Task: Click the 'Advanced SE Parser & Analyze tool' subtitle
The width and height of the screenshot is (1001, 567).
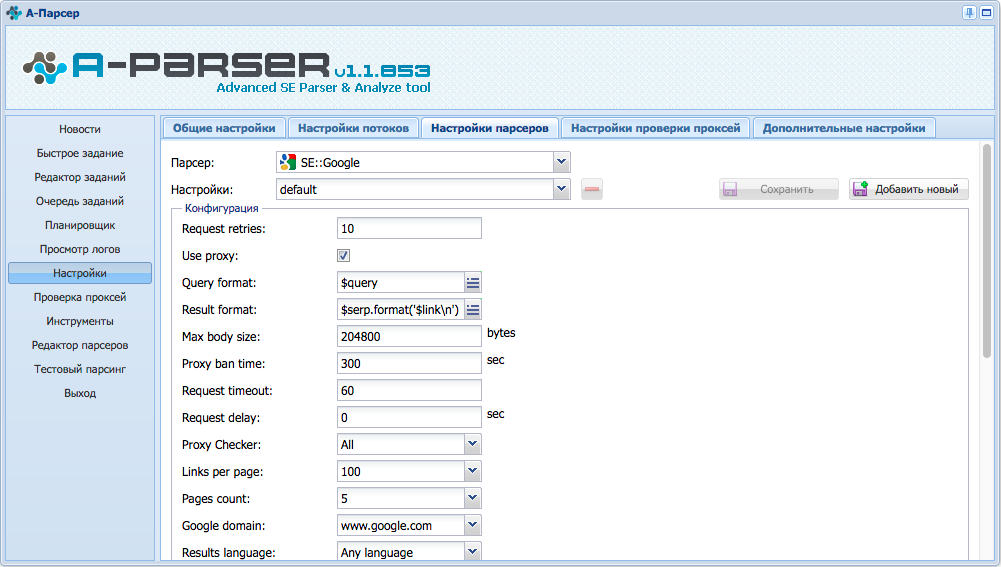Action: click(x=323, y=87)
